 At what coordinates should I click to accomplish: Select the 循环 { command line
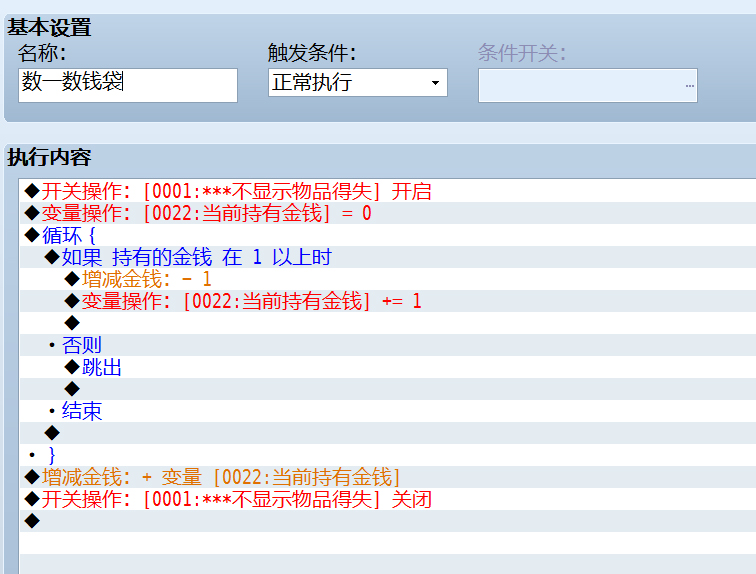pyautogui.click(x=388, y=235)
